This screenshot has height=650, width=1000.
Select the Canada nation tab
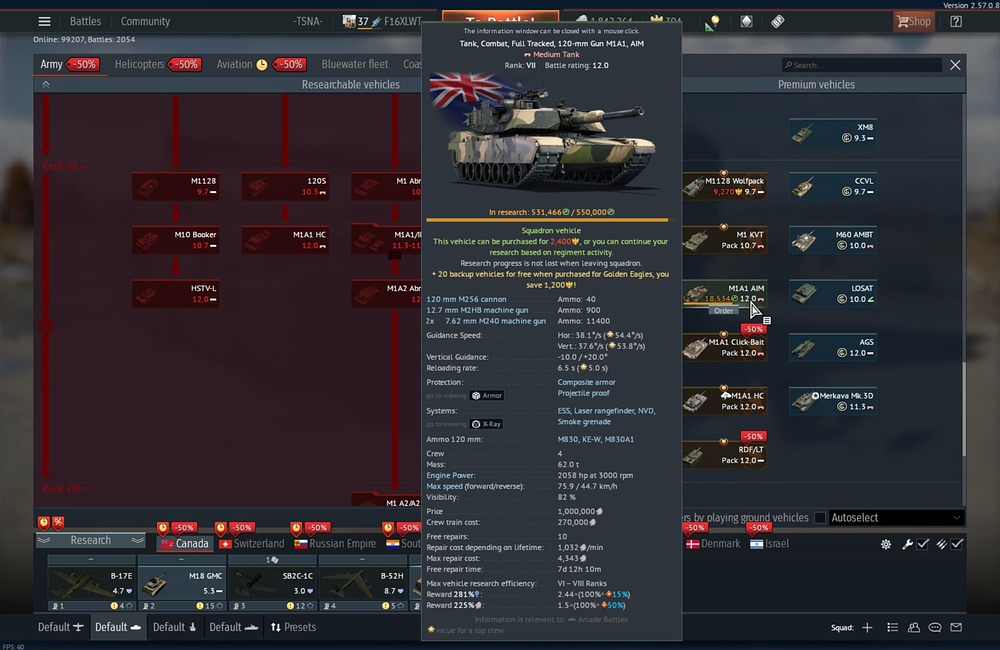(x=185, y=543)
